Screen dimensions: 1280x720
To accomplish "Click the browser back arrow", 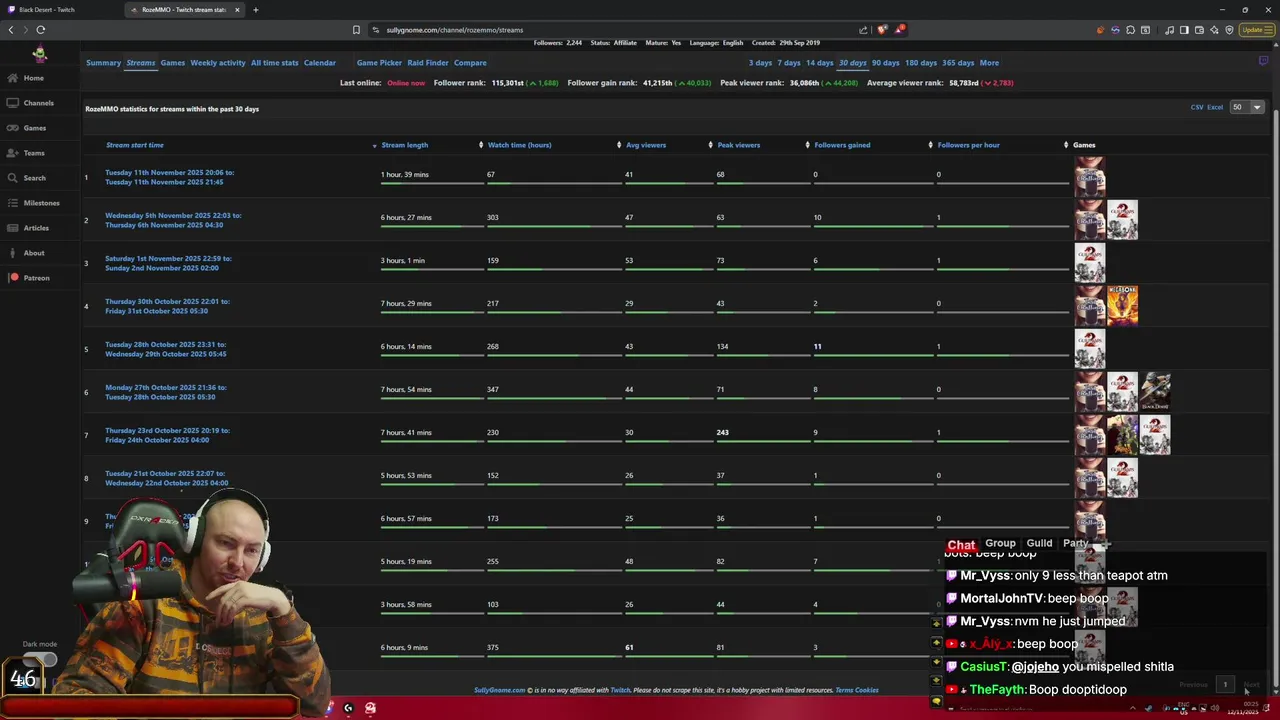I will [11, 30].
